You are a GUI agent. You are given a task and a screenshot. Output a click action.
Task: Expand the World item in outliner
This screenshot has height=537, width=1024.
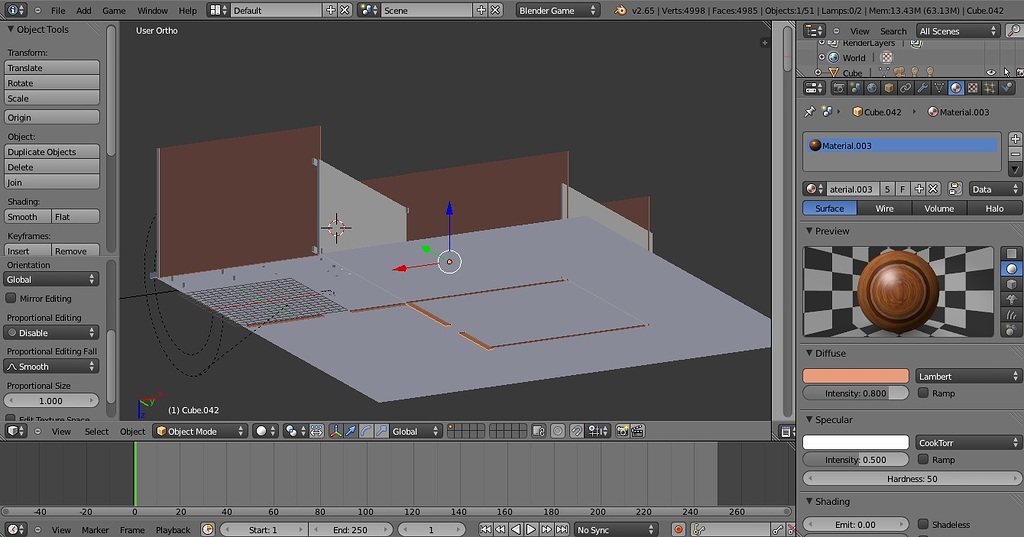coord(822,57)
